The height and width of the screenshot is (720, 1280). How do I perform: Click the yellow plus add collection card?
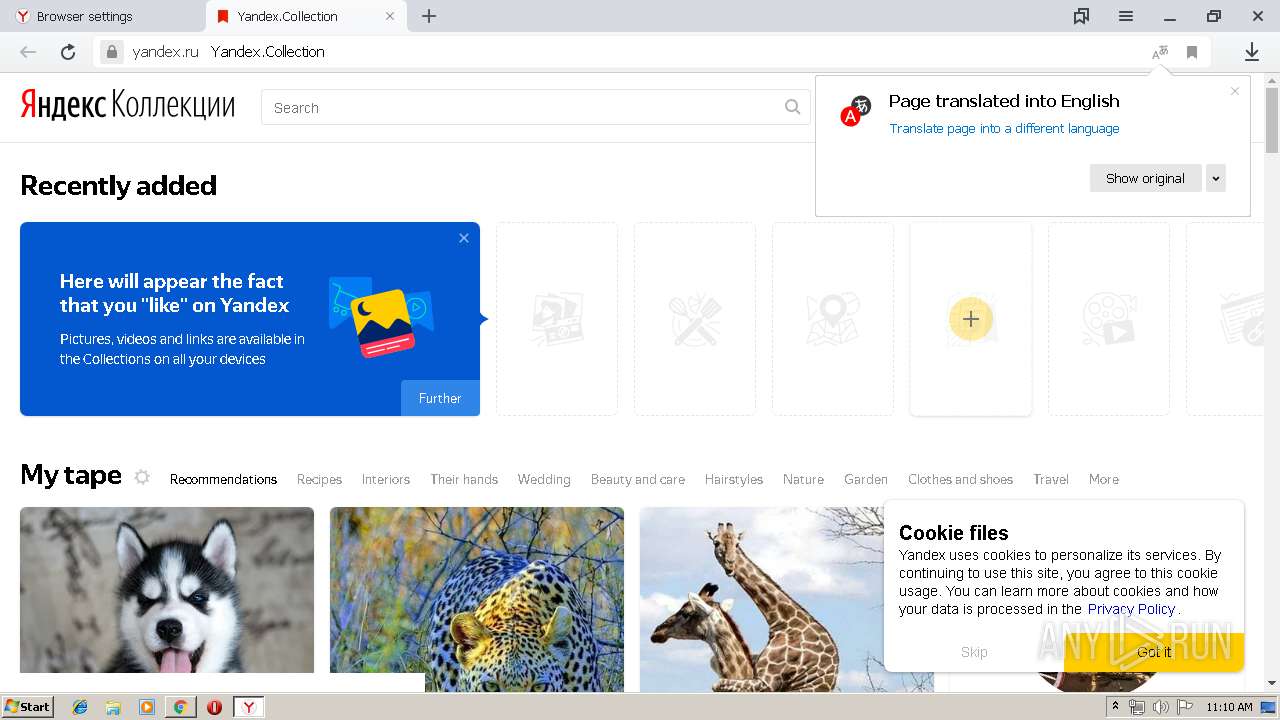971,319
